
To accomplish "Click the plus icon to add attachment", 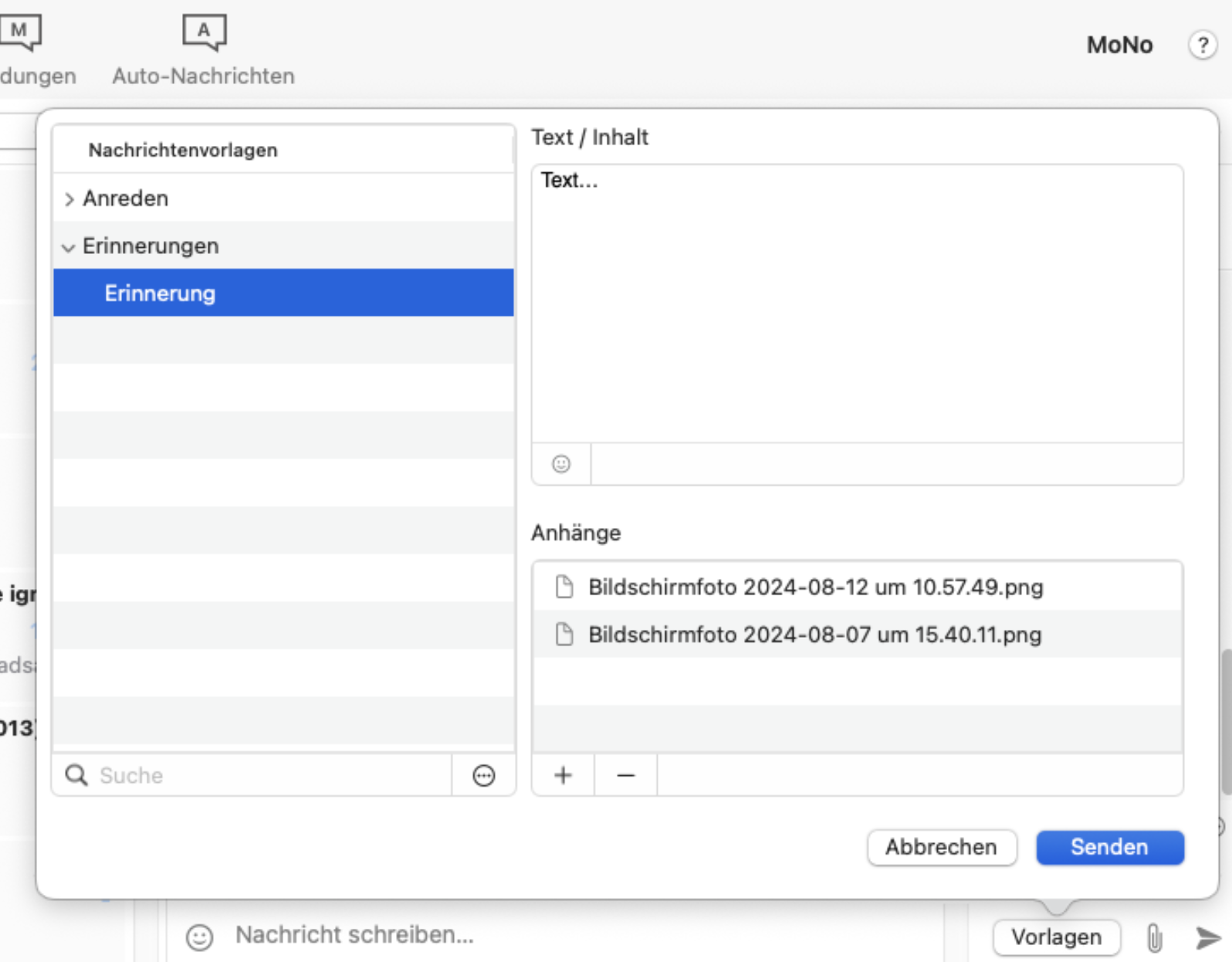I will (x=563, y=775).
